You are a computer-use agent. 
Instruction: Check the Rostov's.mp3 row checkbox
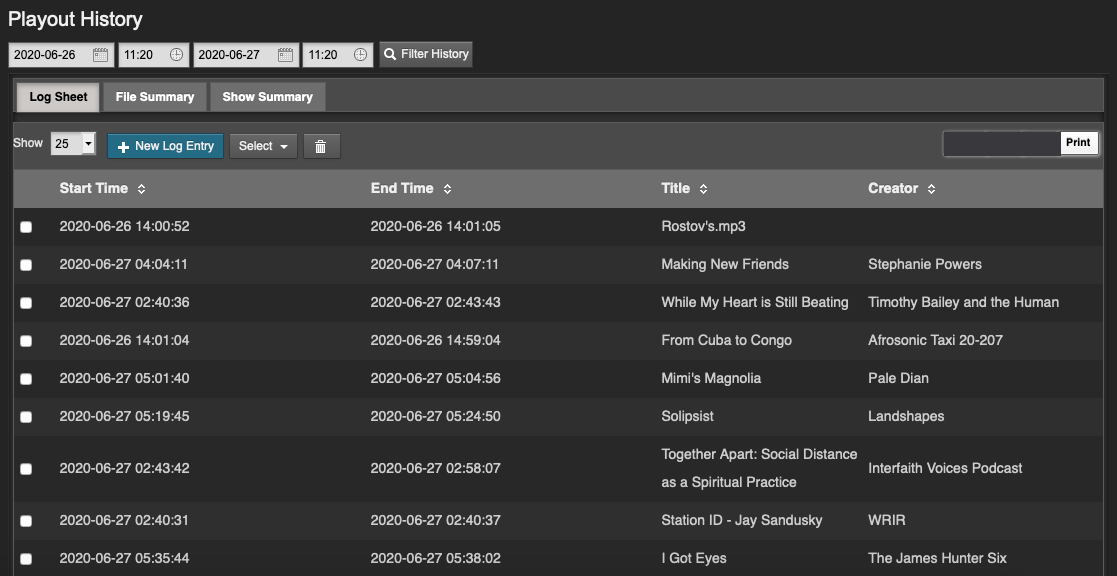click(26, 227)
